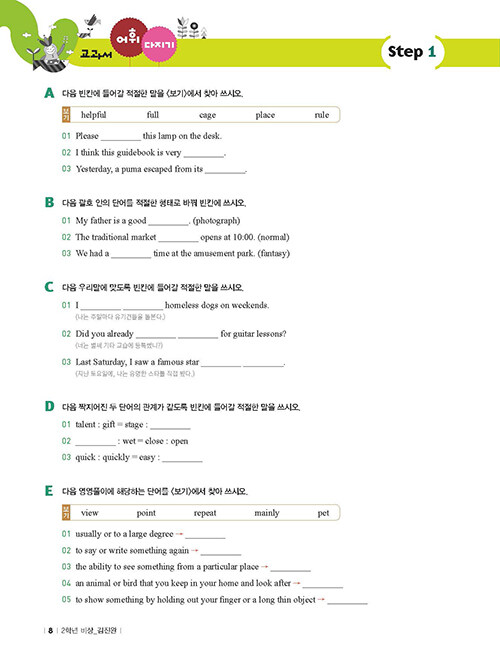
Task: Click the first blank before 'homeless dogs'
Action: click(101, 306)
